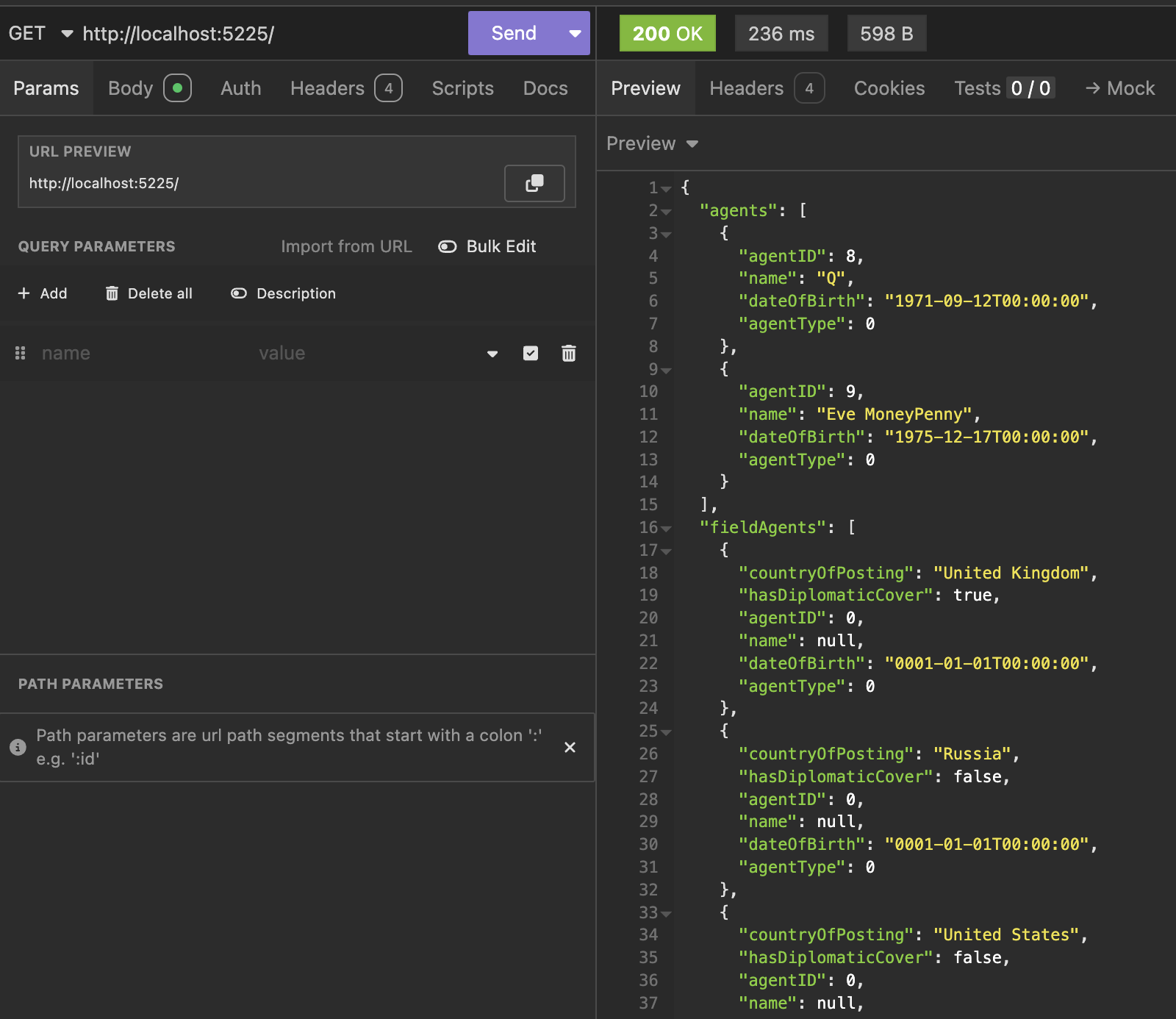Click Import from URL
This screenshot has width=1176, height=1019.
point(346,246)
